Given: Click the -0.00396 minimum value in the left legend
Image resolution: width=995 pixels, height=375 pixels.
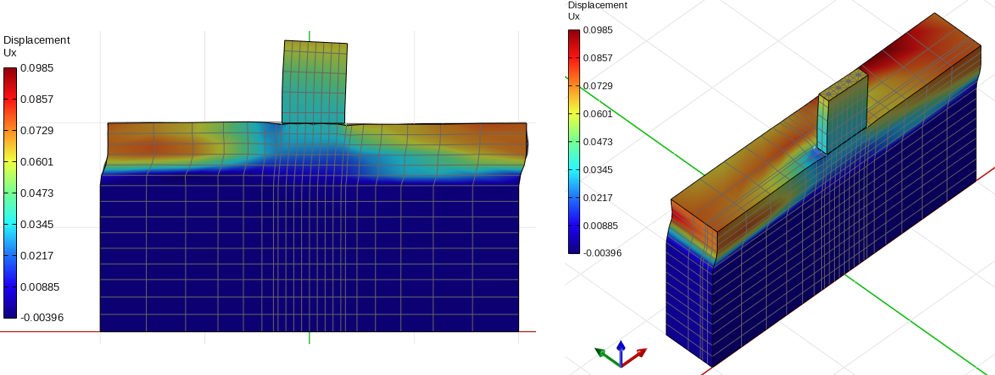Looking at the screenshot, I should tap(42, 317).
